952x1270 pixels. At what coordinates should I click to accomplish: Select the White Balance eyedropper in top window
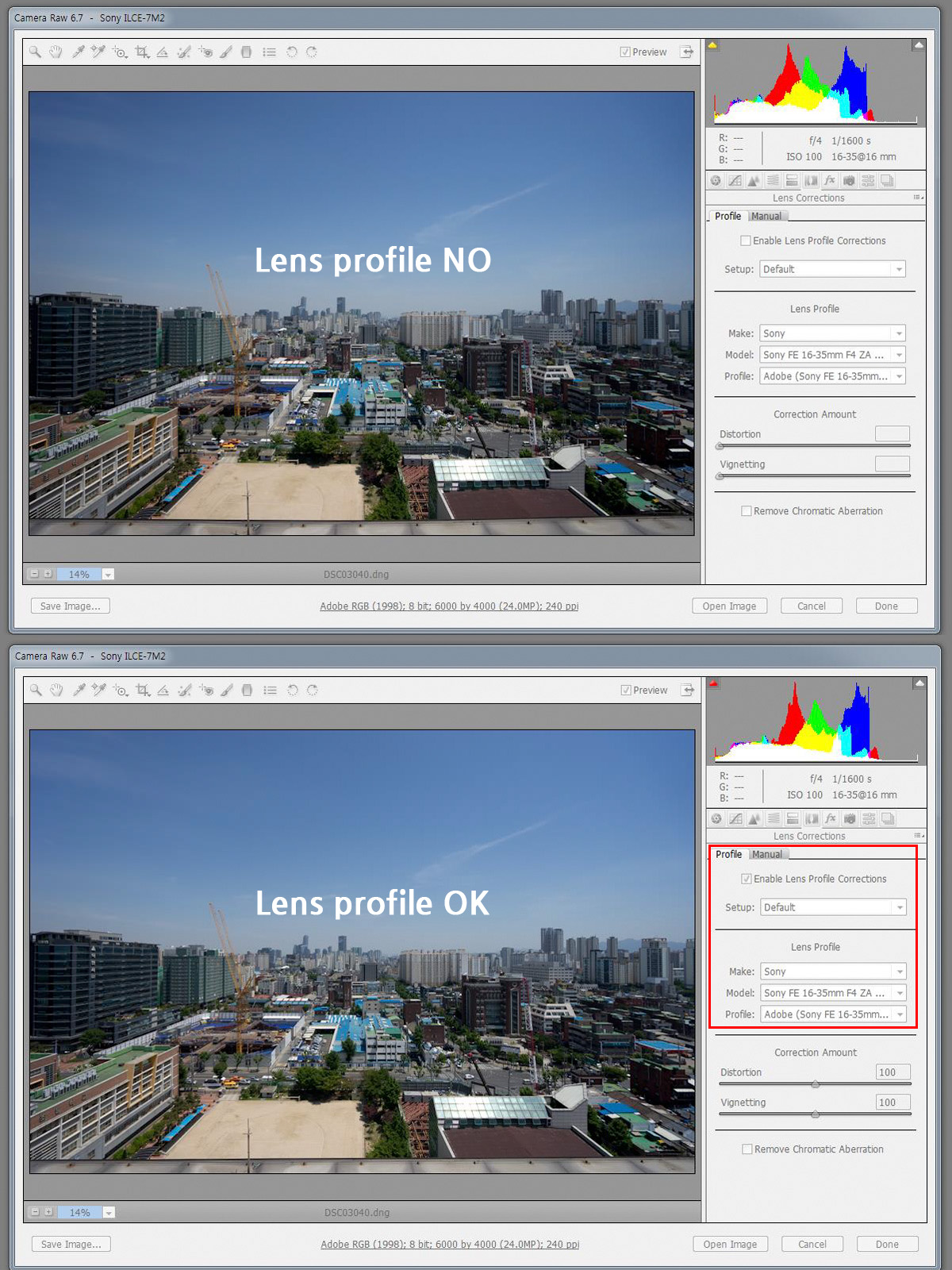[x=78, y=52]
